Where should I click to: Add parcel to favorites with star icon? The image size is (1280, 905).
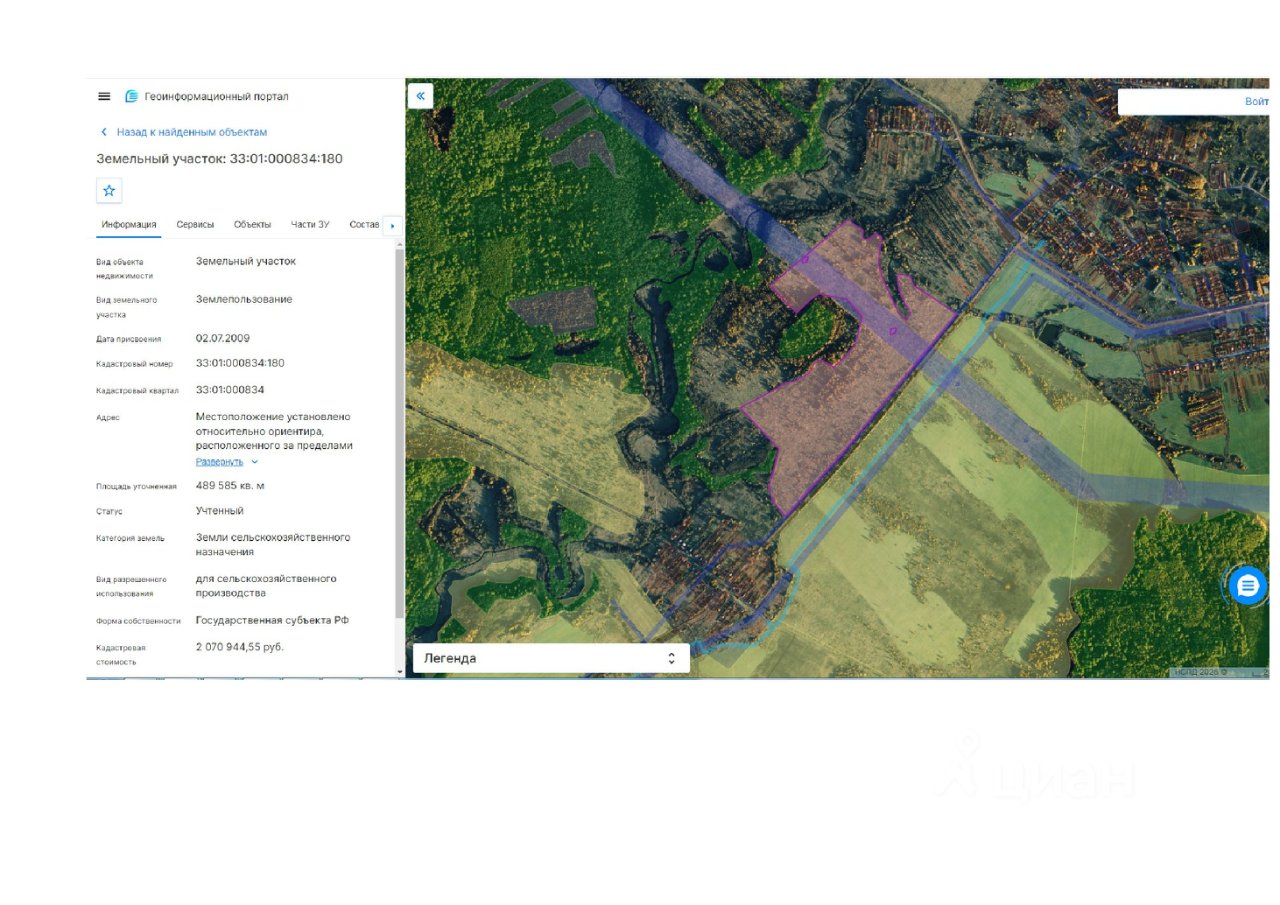click(x=109, y=190)
